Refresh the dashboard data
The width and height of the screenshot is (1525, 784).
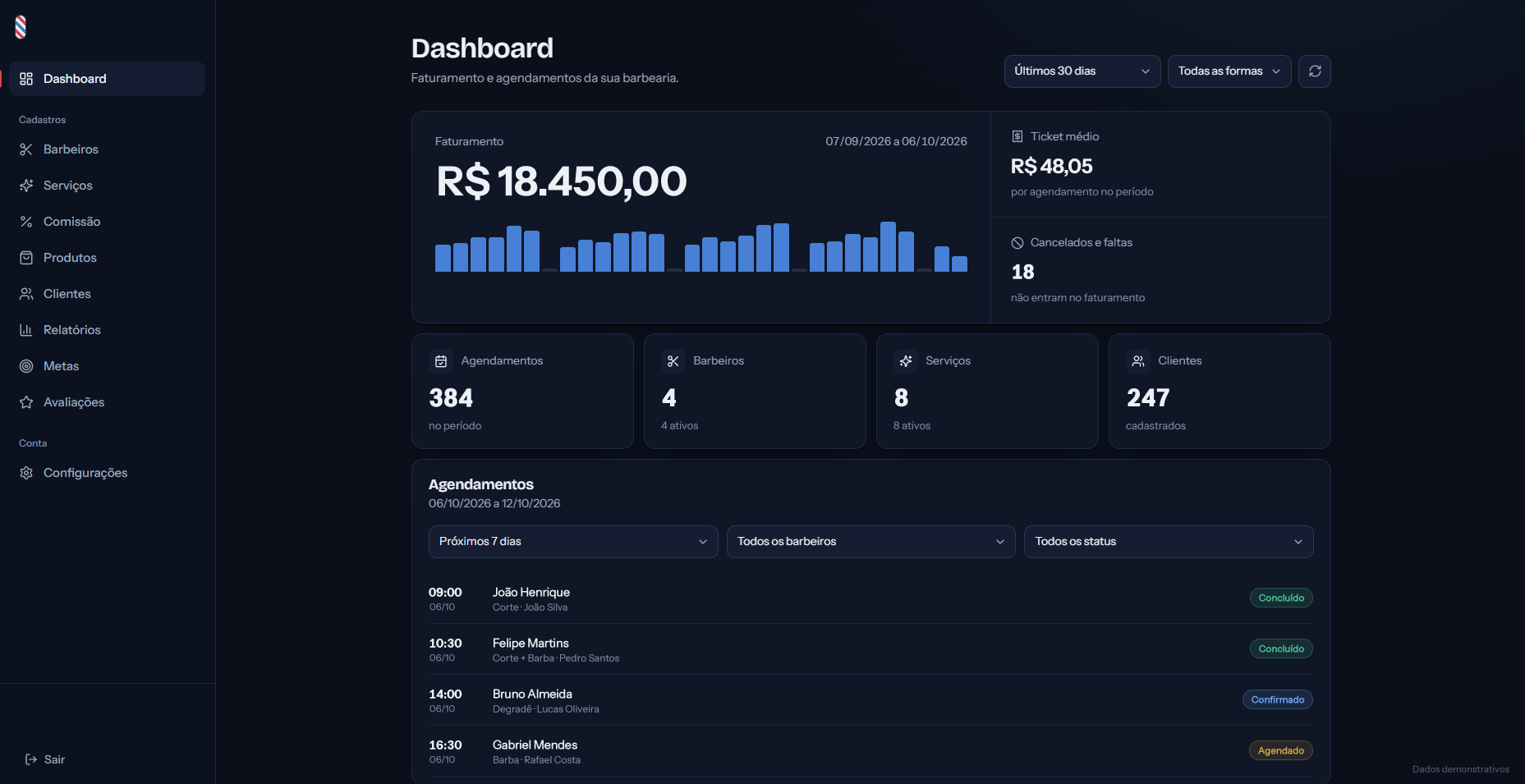[x=1315, y=71]
